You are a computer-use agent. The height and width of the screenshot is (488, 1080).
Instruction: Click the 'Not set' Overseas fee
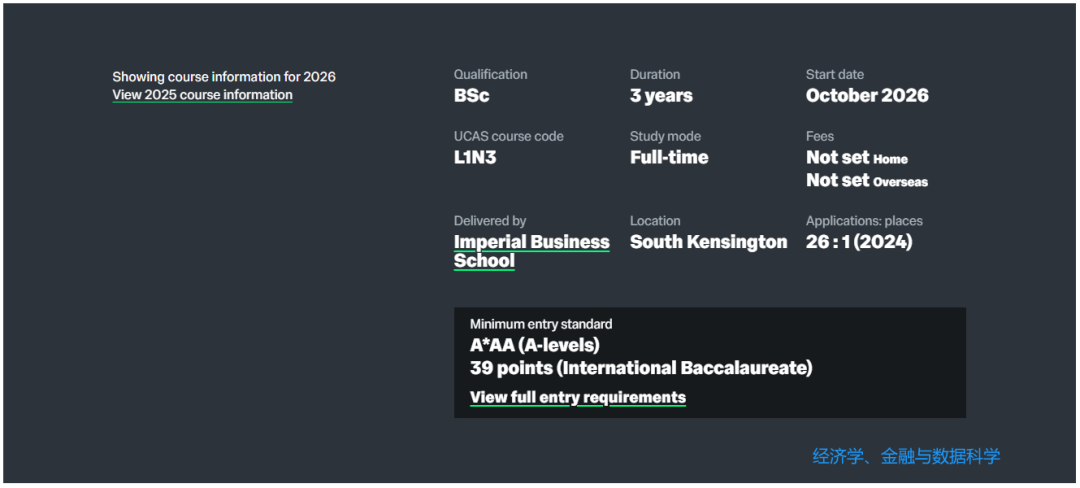838,181
